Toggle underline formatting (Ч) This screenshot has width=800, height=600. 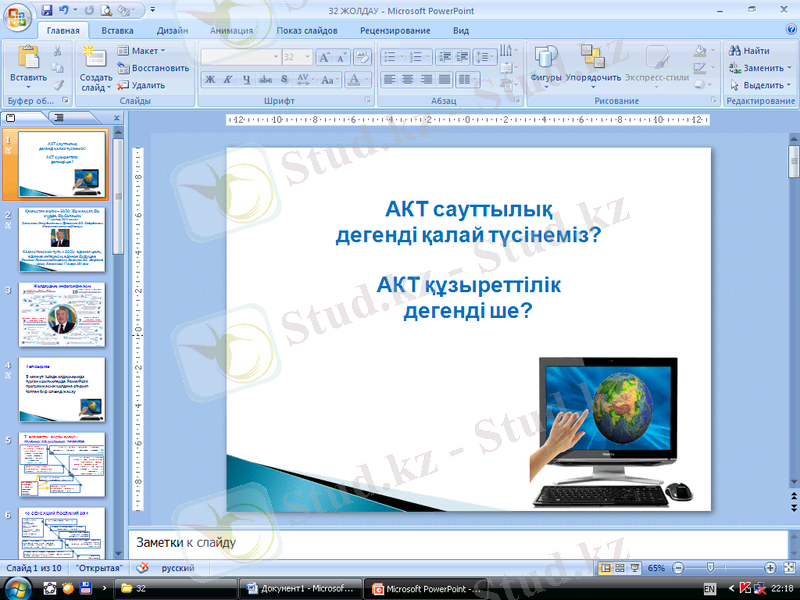(246, 79)
